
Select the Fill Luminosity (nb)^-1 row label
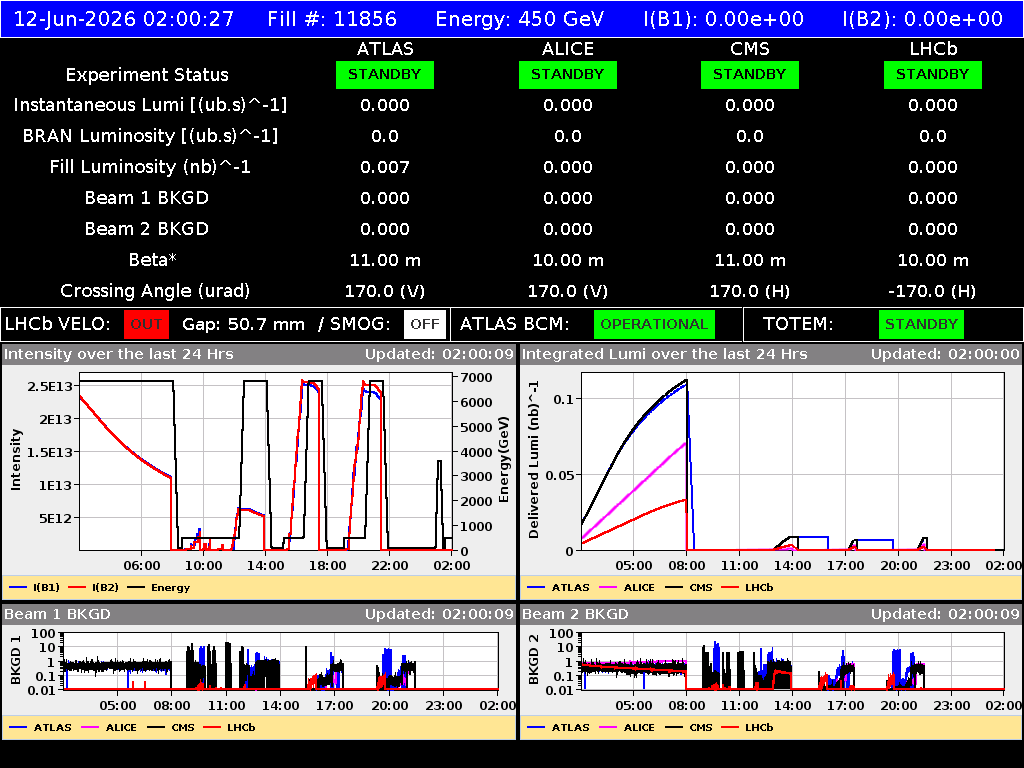(150, 167)
